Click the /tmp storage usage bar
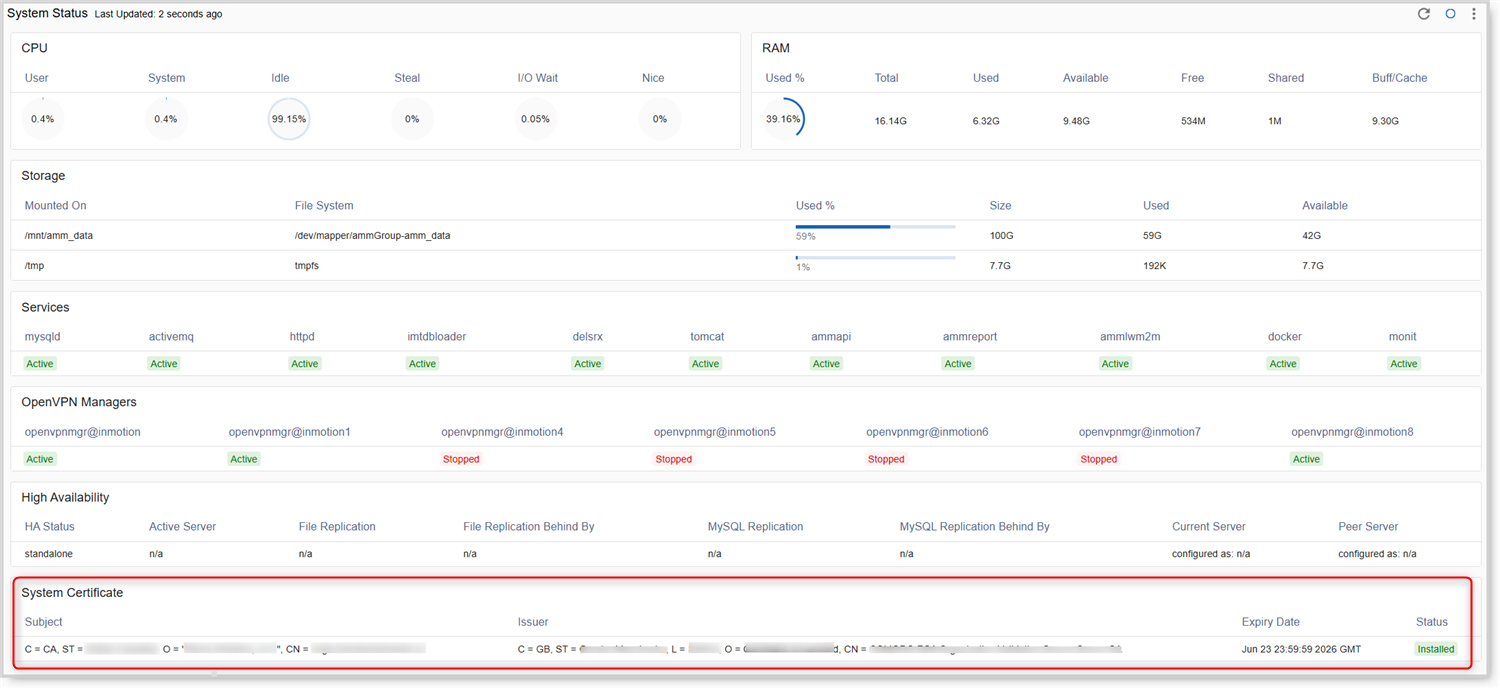This screenshot has height=688, width=1500. [x=875, y=258]
